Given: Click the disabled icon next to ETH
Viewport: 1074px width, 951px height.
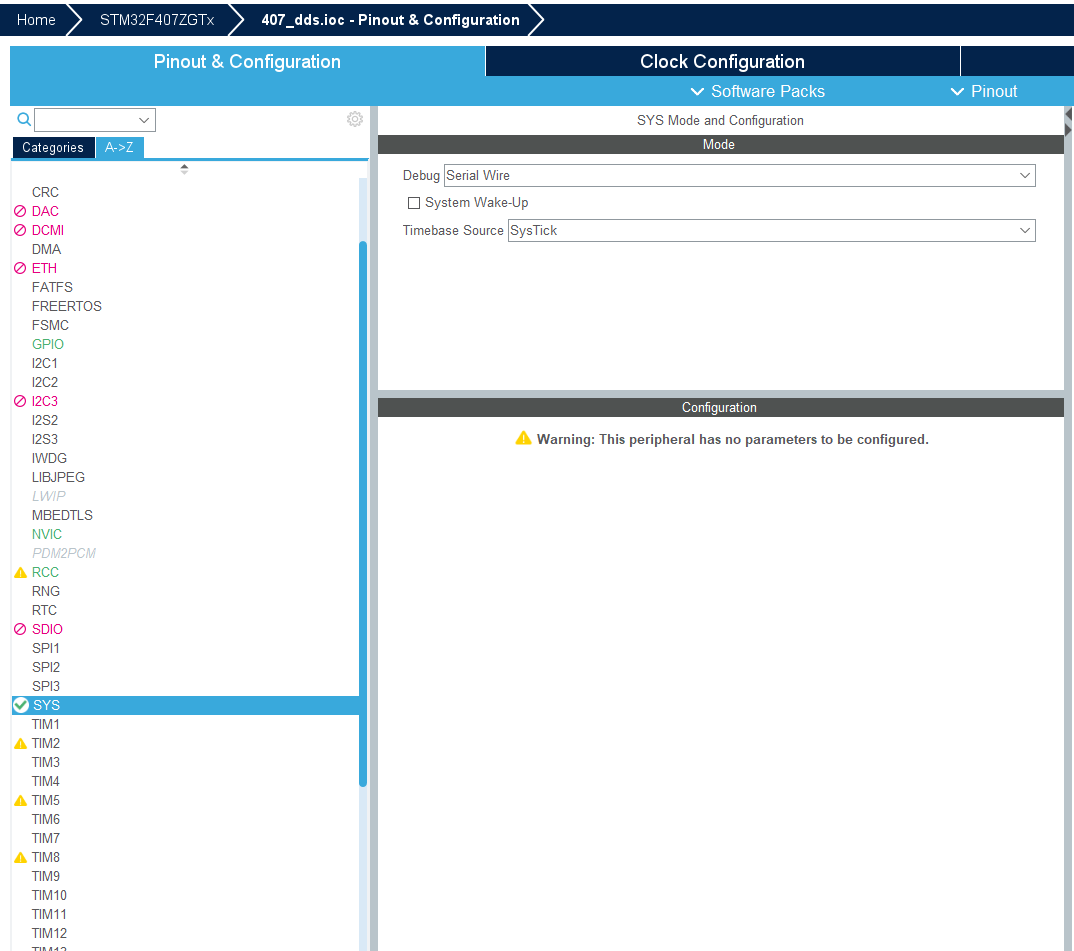Looking at the screenshot, I should [20, 268].
